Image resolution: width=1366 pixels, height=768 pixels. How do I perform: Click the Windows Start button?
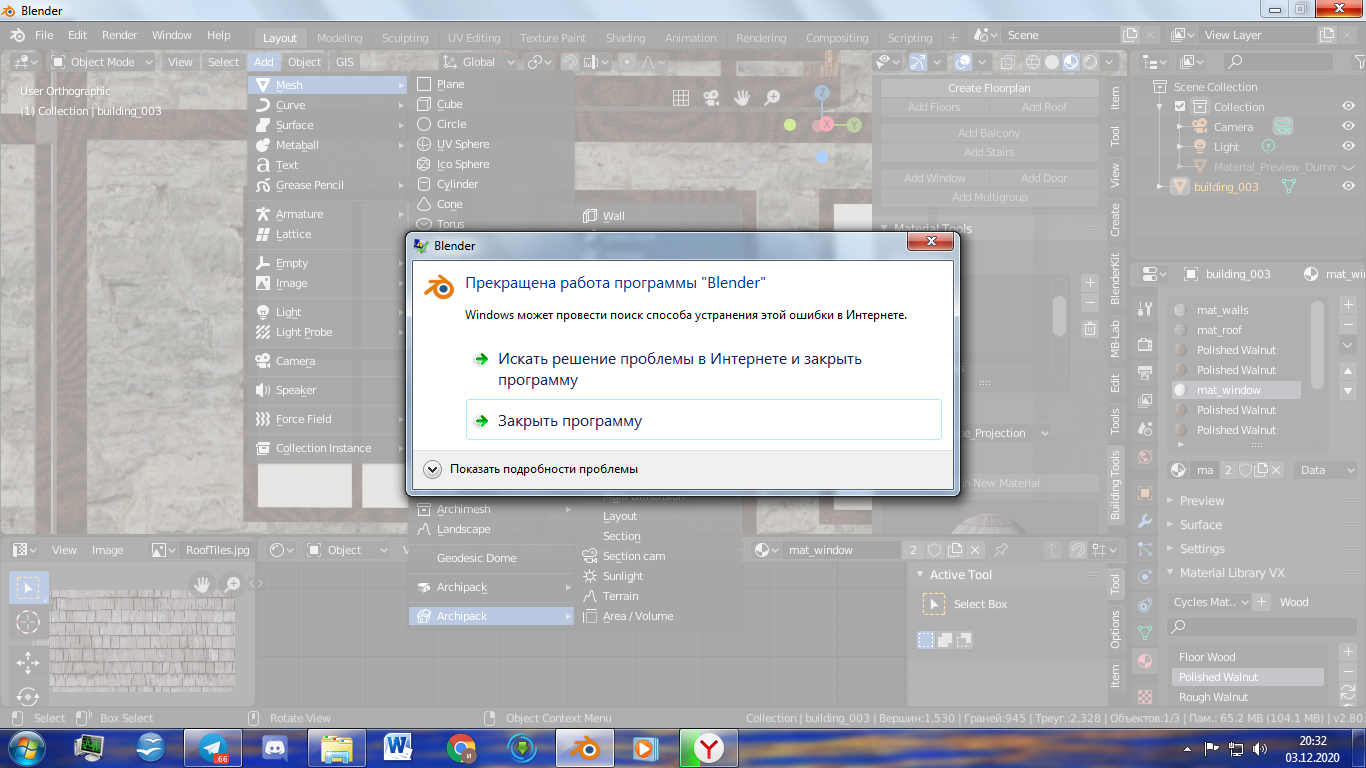coord(27,747)
